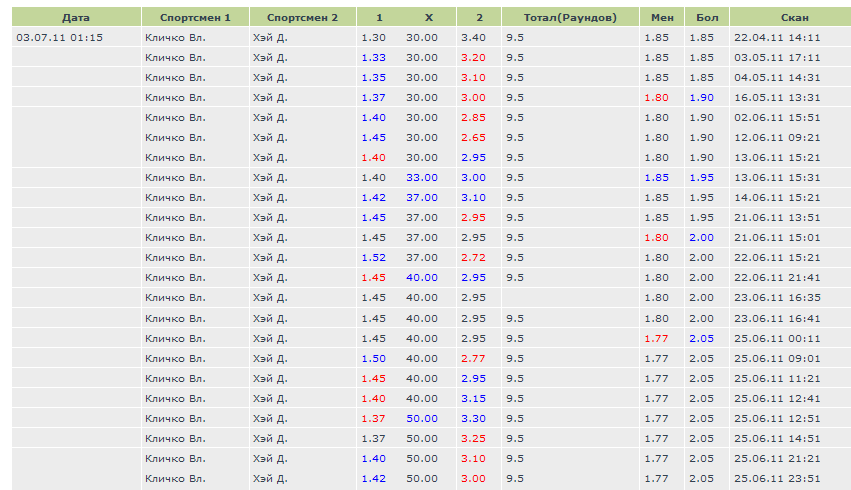
Task: Select scan time 25.06.11 11:21
Action: coord(777,379)
